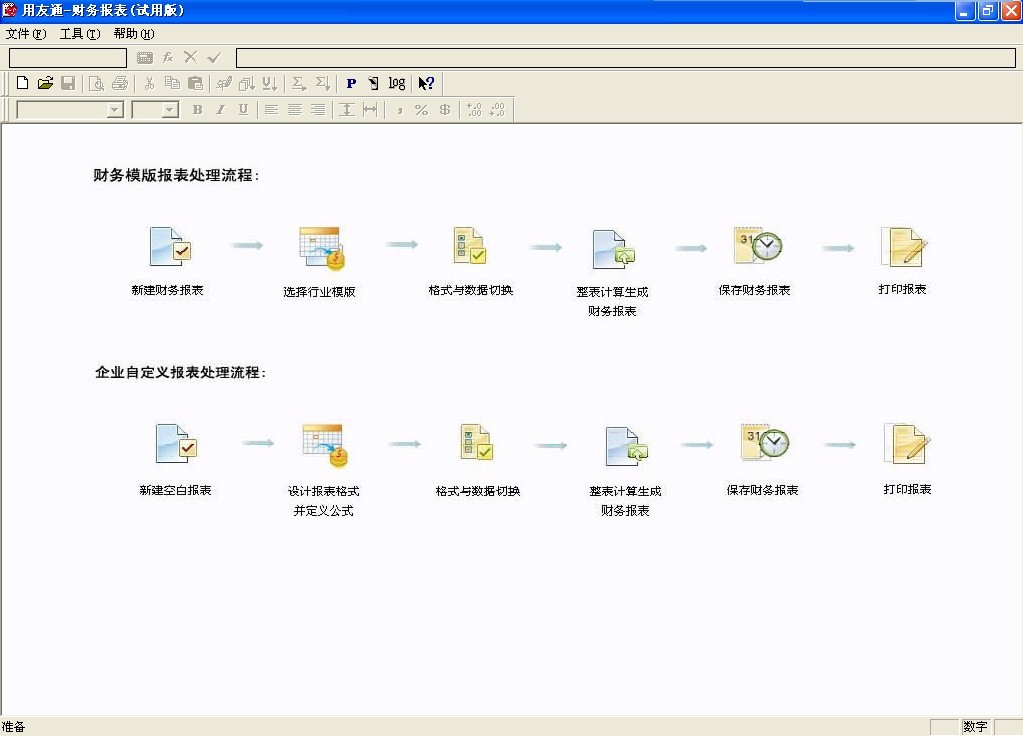Click the Open file folder icon
The width and height of the screenshot is (1023, 736).
45,84
